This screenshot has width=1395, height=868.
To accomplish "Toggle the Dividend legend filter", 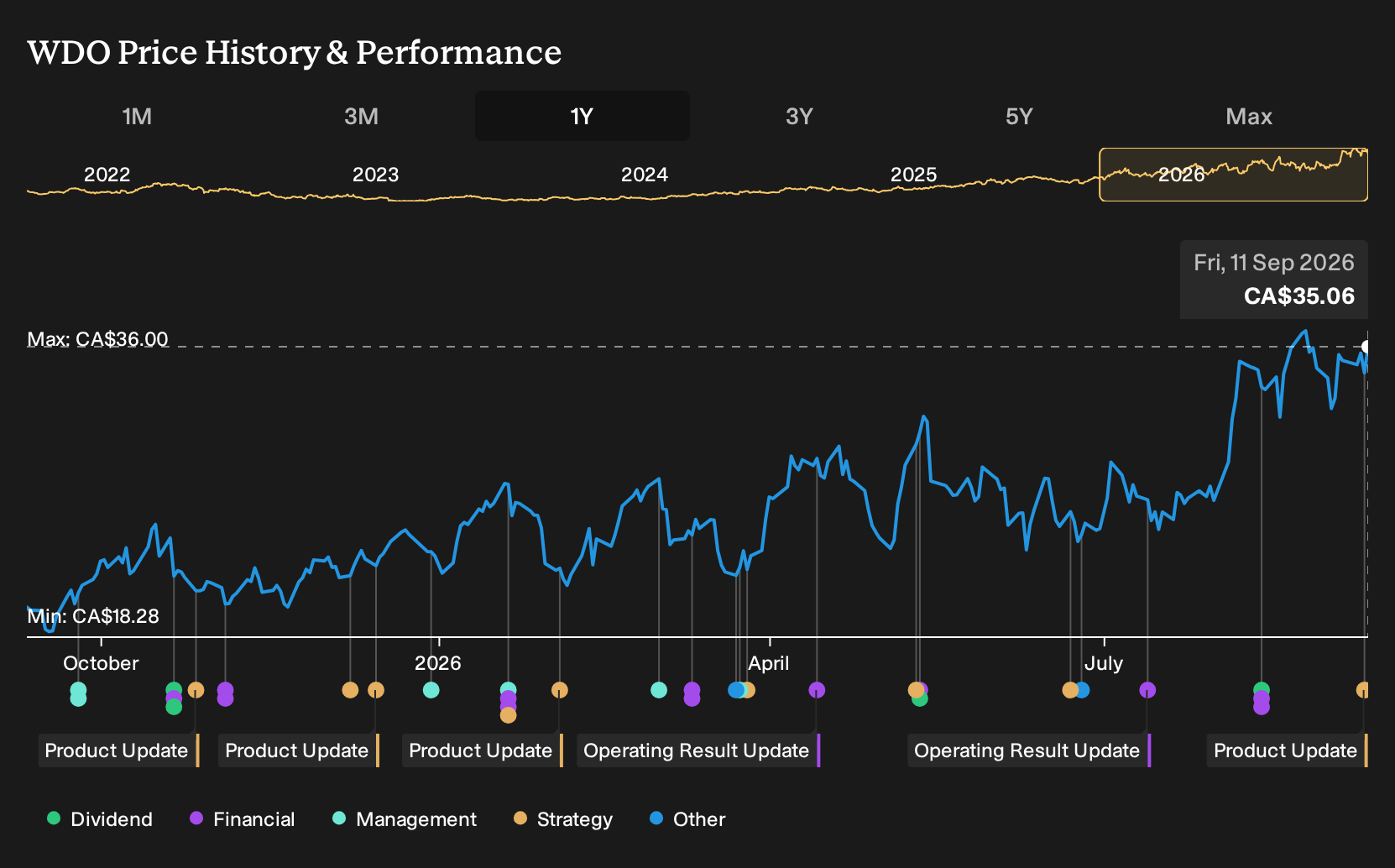I will pyautogui.click(x=100, y=819).
